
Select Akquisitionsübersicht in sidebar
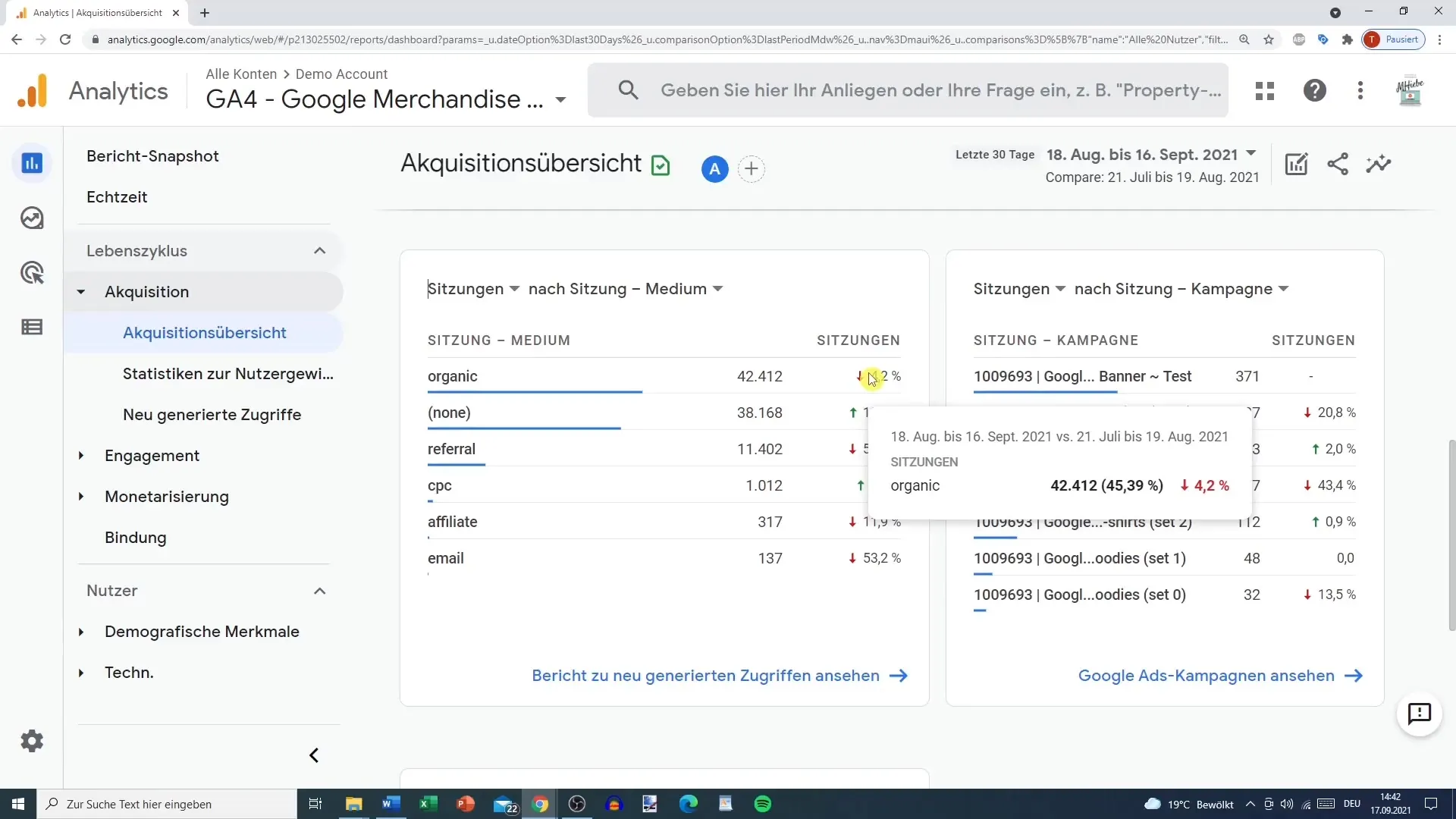(204, 333)
